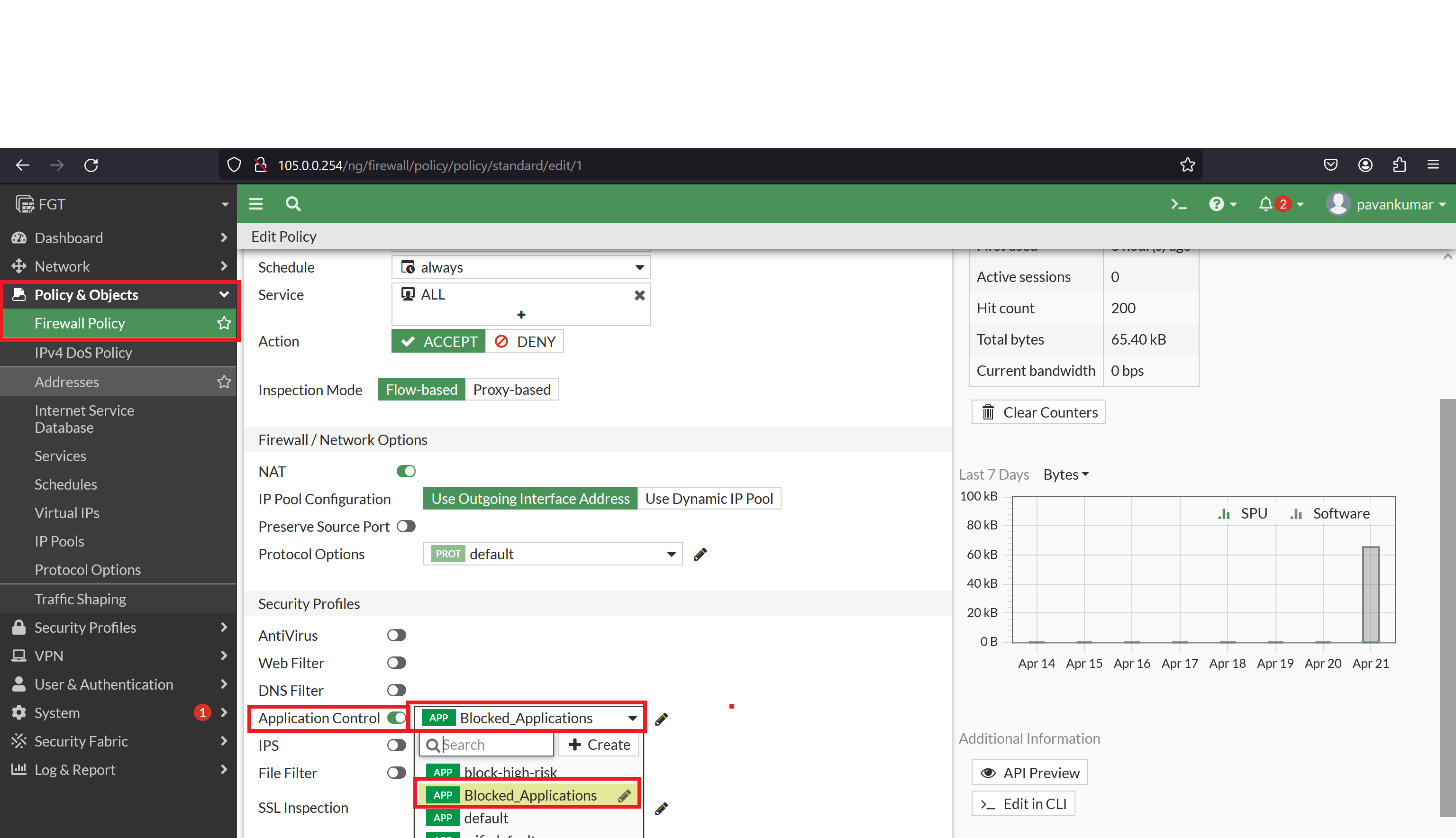
Task: Edit the Protocol Options profile pencil
Action: pos(700,554)
